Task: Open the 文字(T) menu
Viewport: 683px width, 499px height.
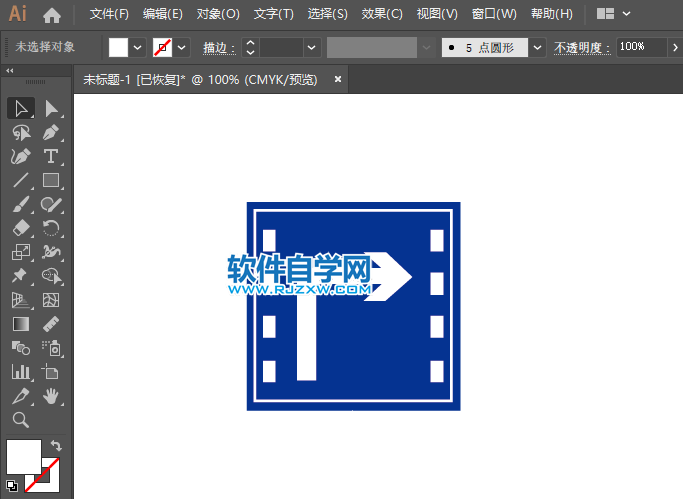Action: (274, 14)
